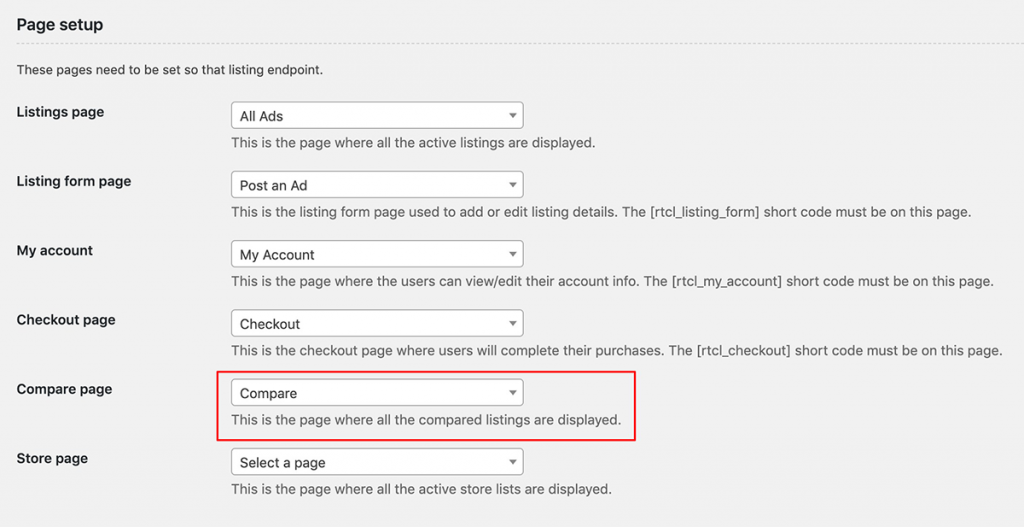Click the Listings page label
The width and height of the screenshot is (1024, 527).
pos(60,112)
